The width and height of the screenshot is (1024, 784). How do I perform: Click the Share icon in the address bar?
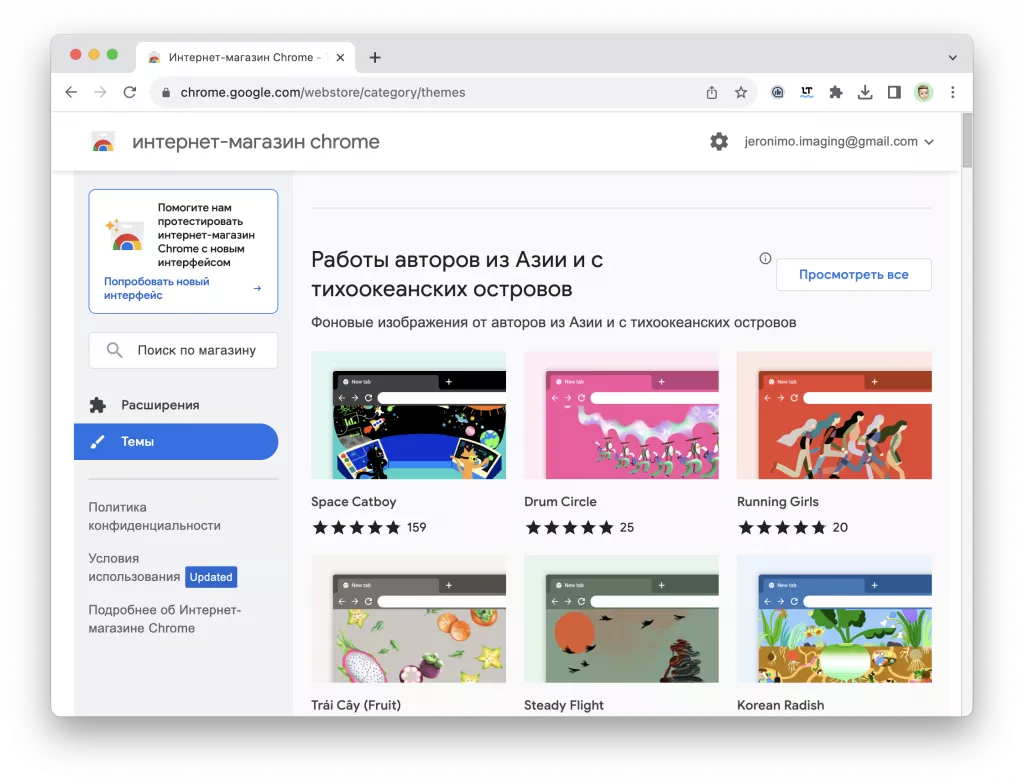coord(711,92)
